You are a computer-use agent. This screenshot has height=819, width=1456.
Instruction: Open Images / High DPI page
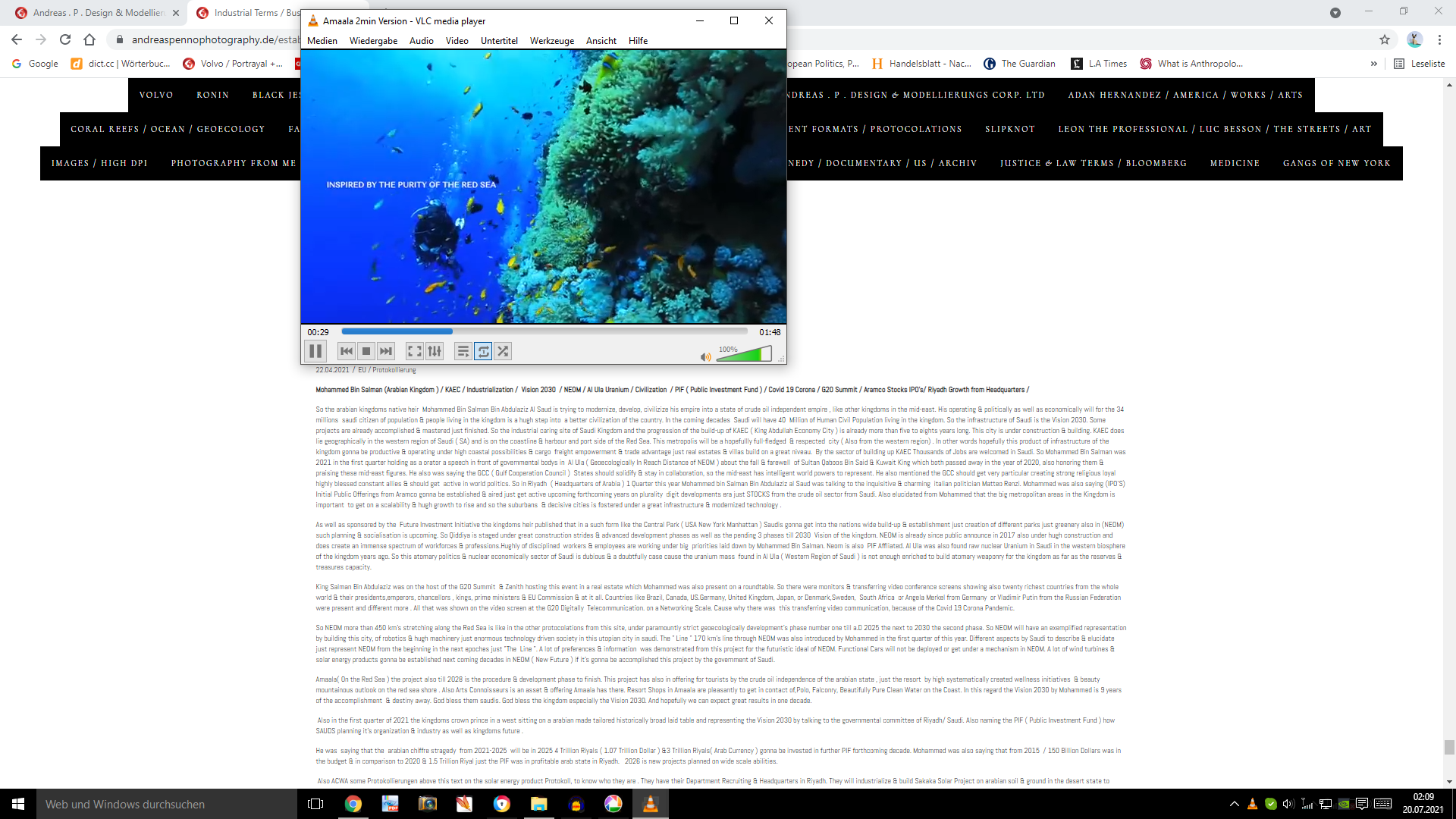click(99, 163)
